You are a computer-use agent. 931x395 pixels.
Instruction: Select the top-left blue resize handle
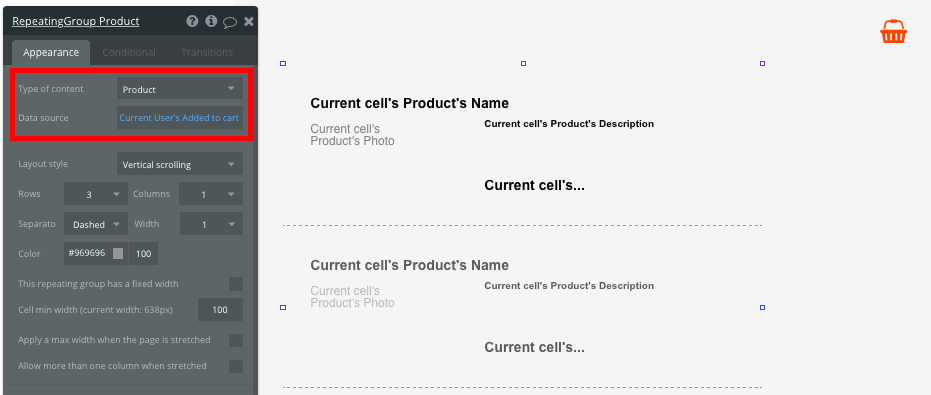coord(283,64)
